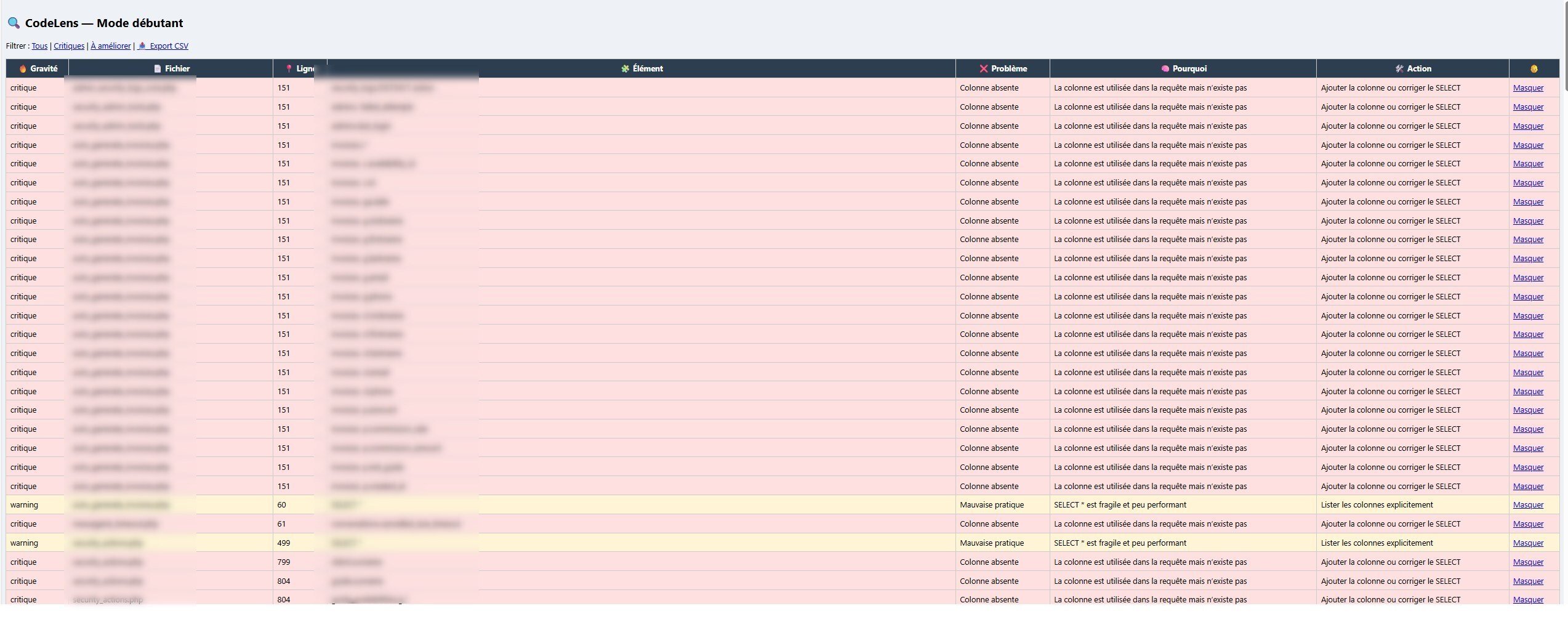Hide the warning row at line 60
Viewport: 1568px width, 619px height.
click(1528, 505)
